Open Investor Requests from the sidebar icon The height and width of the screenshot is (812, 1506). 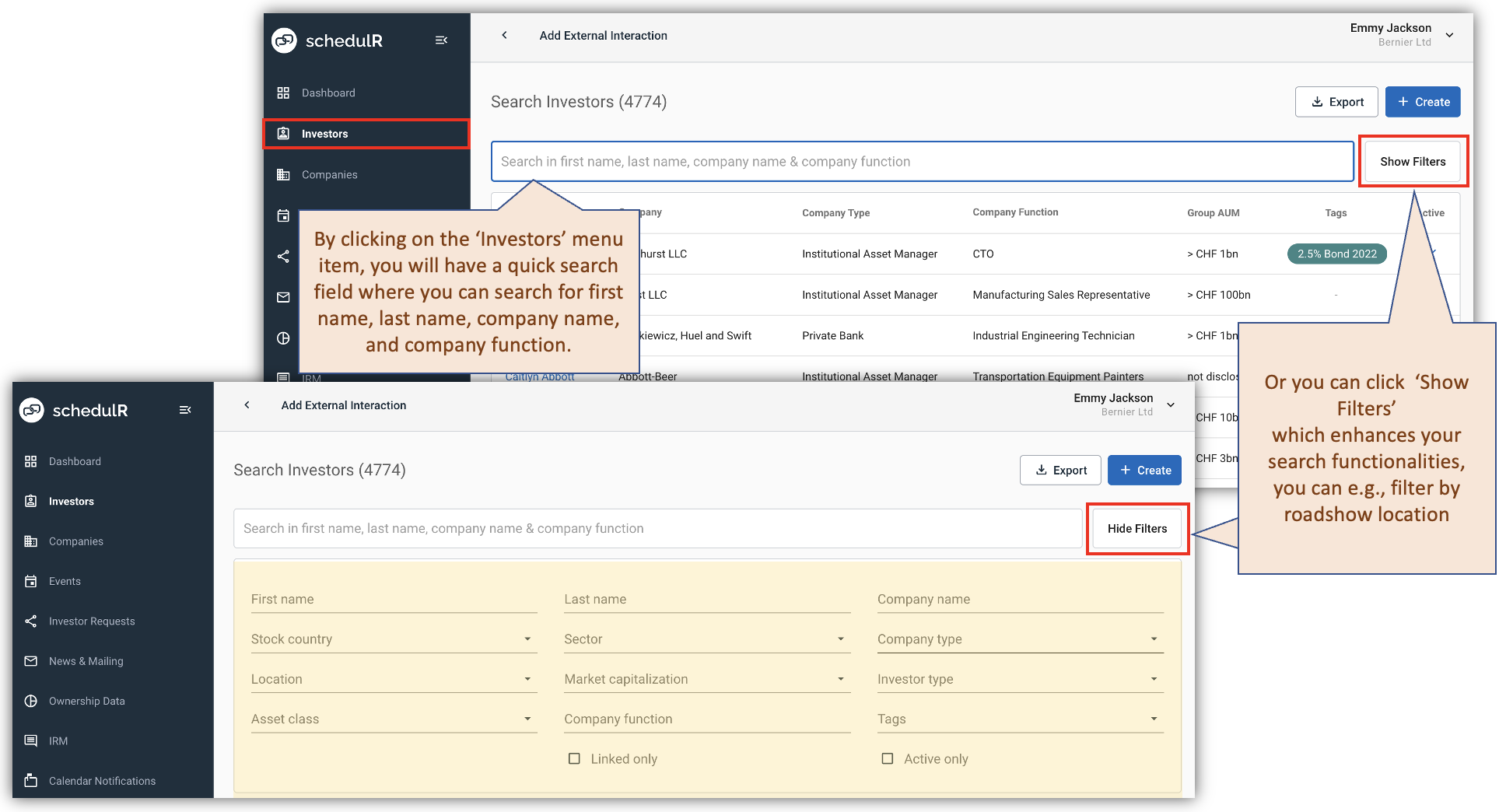click(x=31, y=621)
